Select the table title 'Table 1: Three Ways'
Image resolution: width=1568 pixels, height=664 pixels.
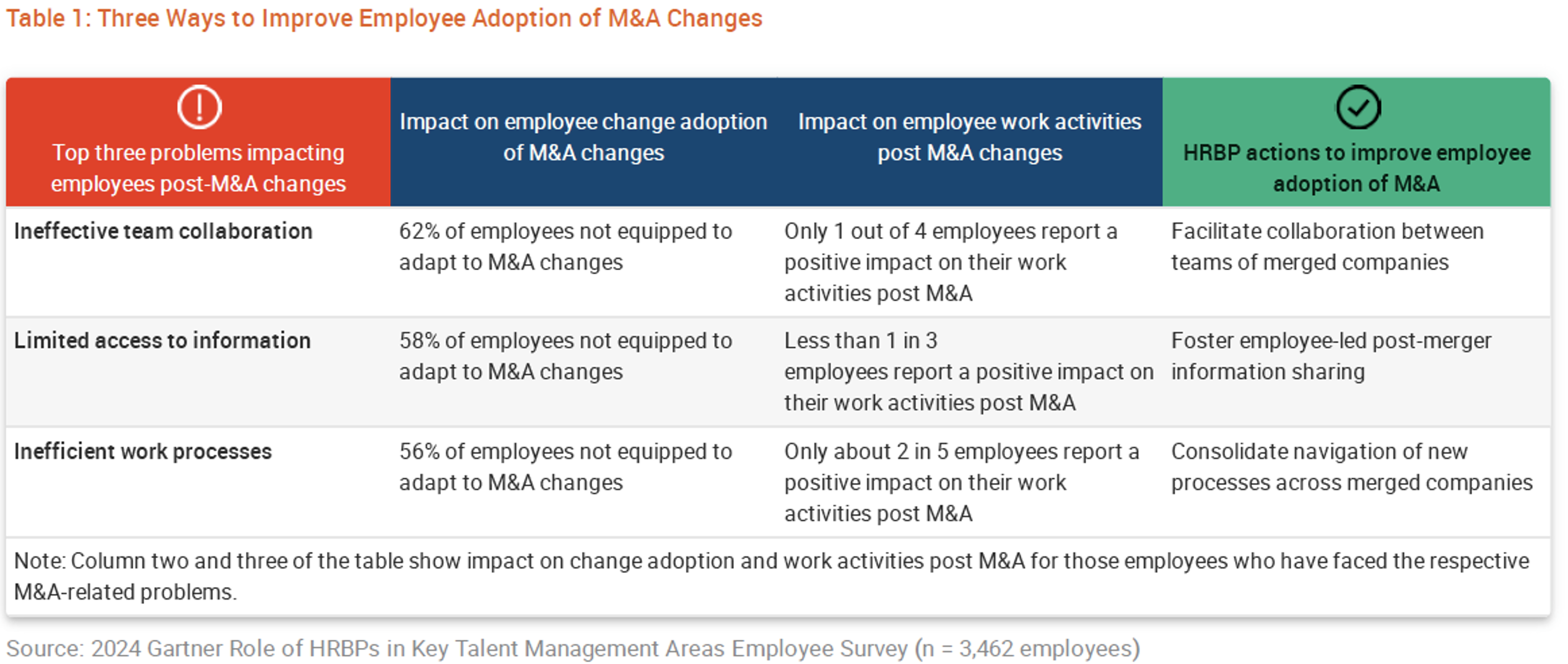[x=384, y=18]
